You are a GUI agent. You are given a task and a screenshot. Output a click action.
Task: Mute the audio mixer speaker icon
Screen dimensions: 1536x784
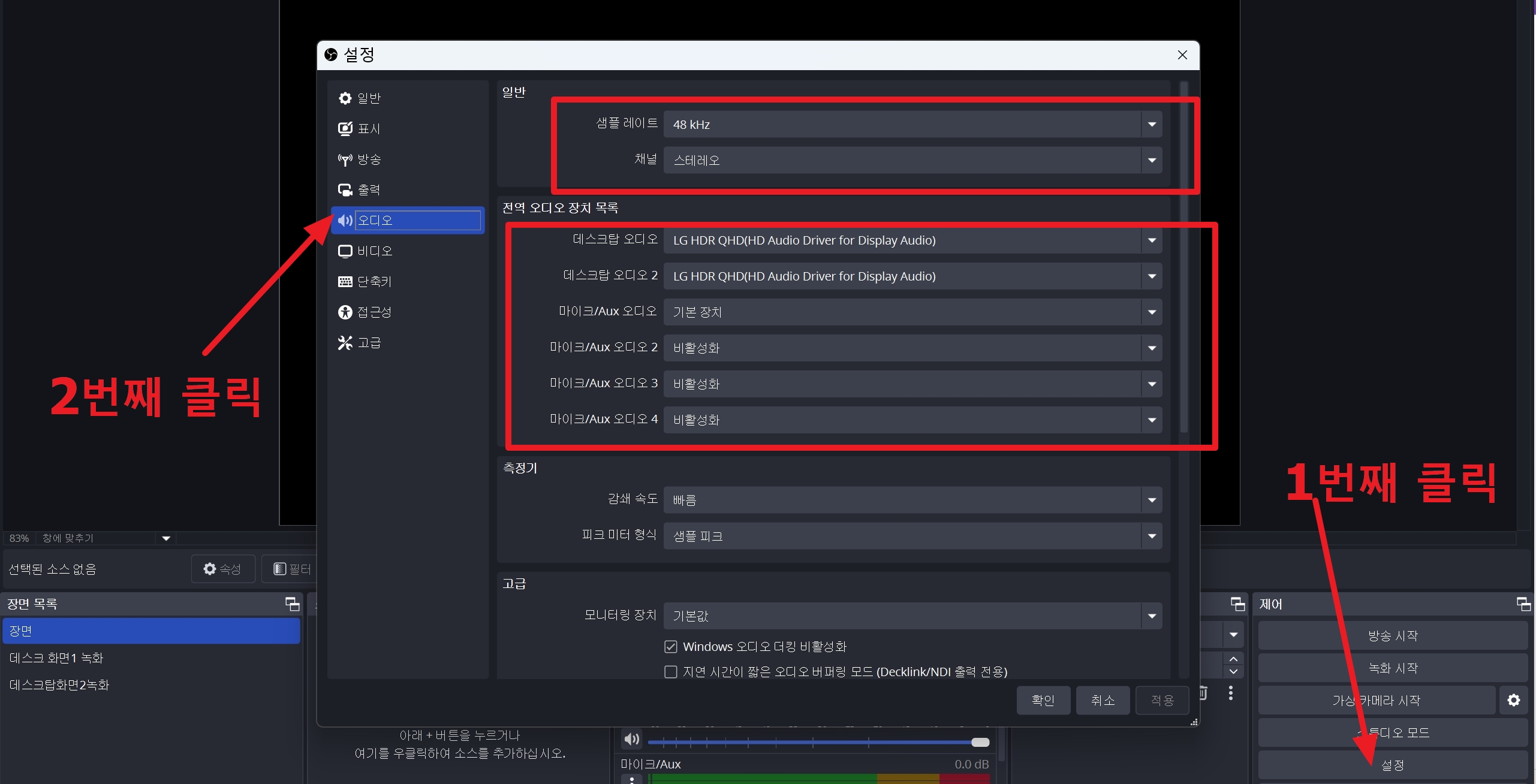tap(631, 739)
